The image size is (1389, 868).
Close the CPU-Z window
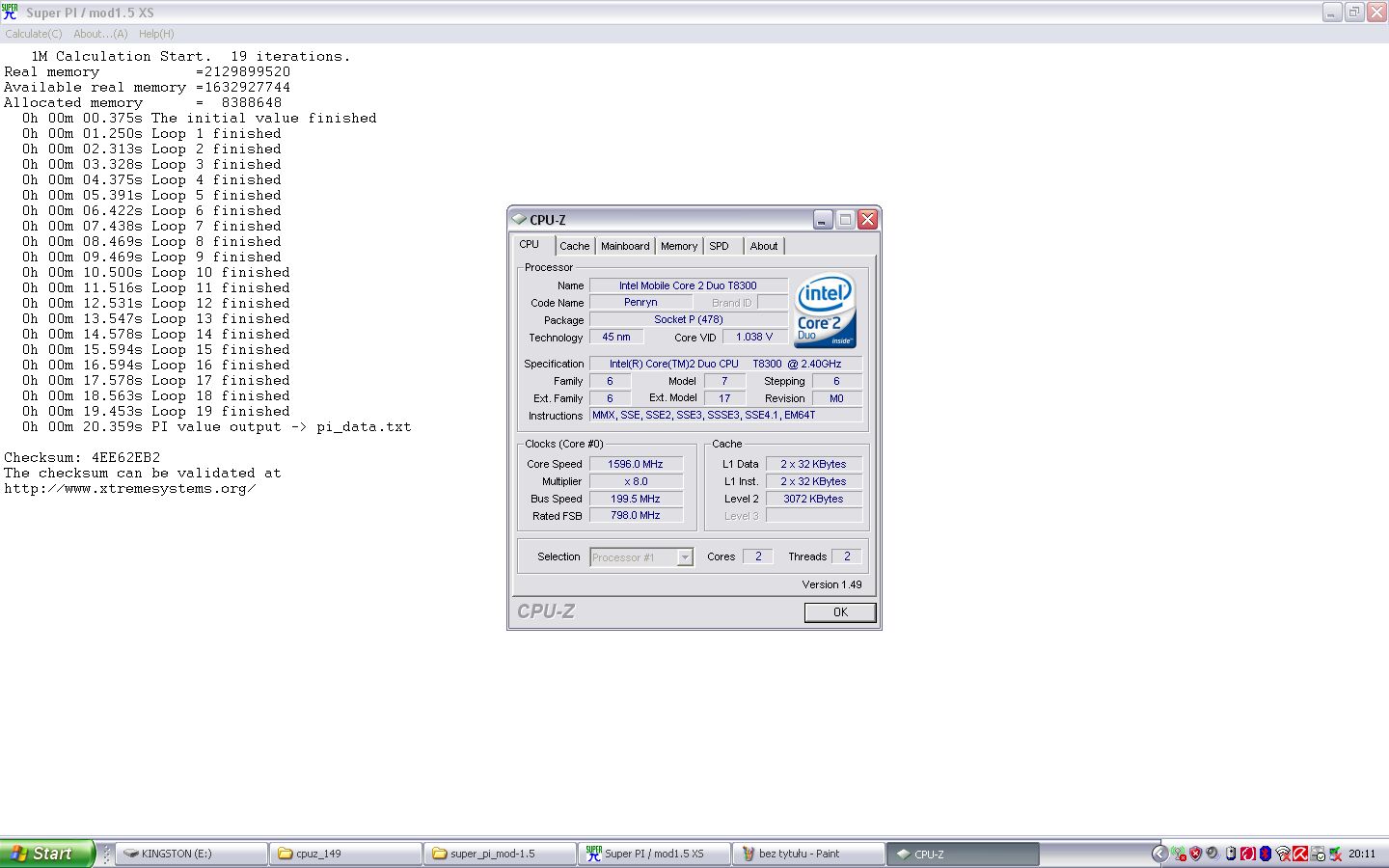867,219
